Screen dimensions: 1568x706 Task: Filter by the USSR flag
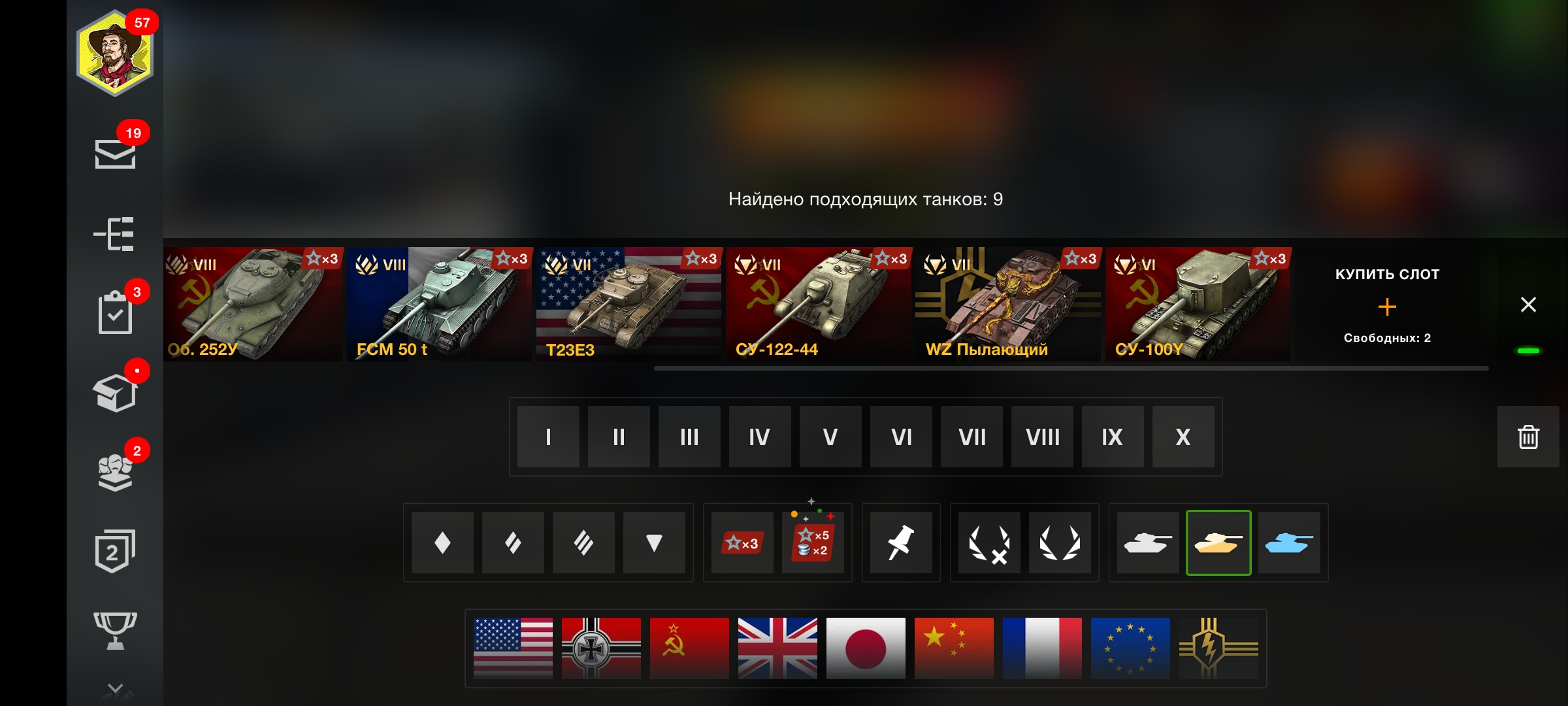pos(689,648)
